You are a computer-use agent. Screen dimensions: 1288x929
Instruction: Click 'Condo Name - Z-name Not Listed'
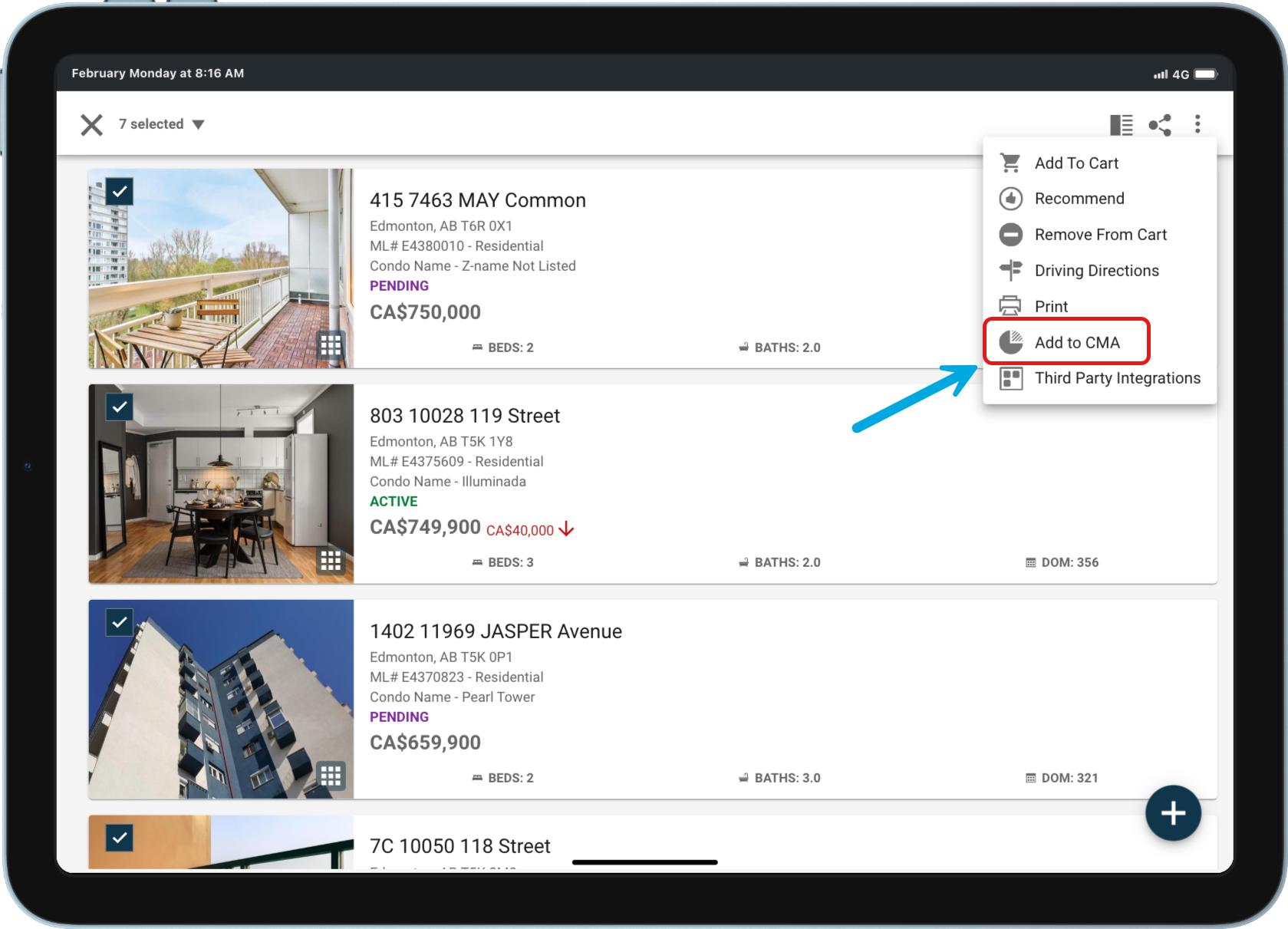(473, 266)
